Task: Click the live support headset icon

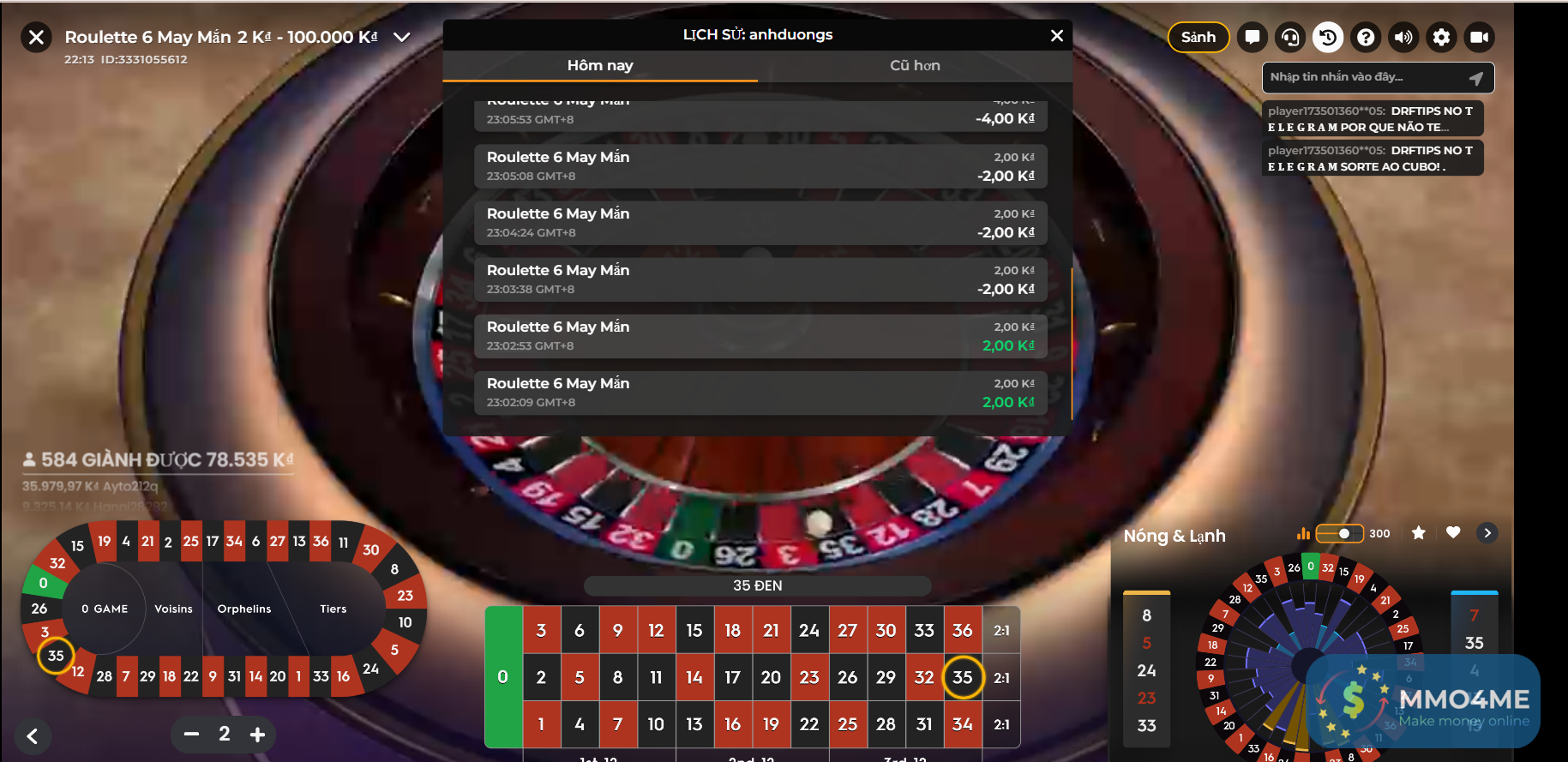Action: pyautogui.click(x=1290, y=37)
